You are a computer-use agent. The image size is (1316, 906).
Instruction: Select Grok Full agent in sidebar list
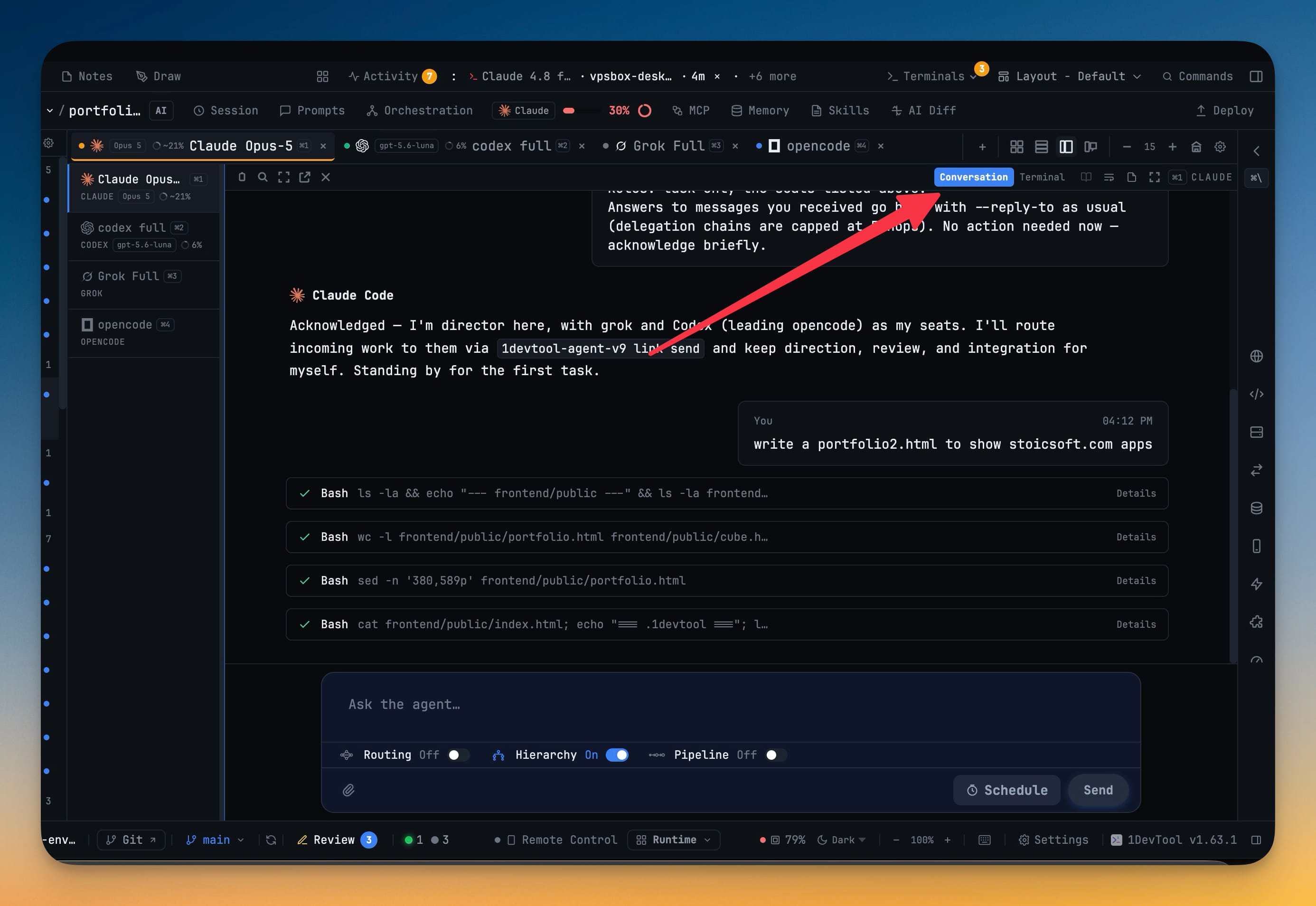coord(143,284)
